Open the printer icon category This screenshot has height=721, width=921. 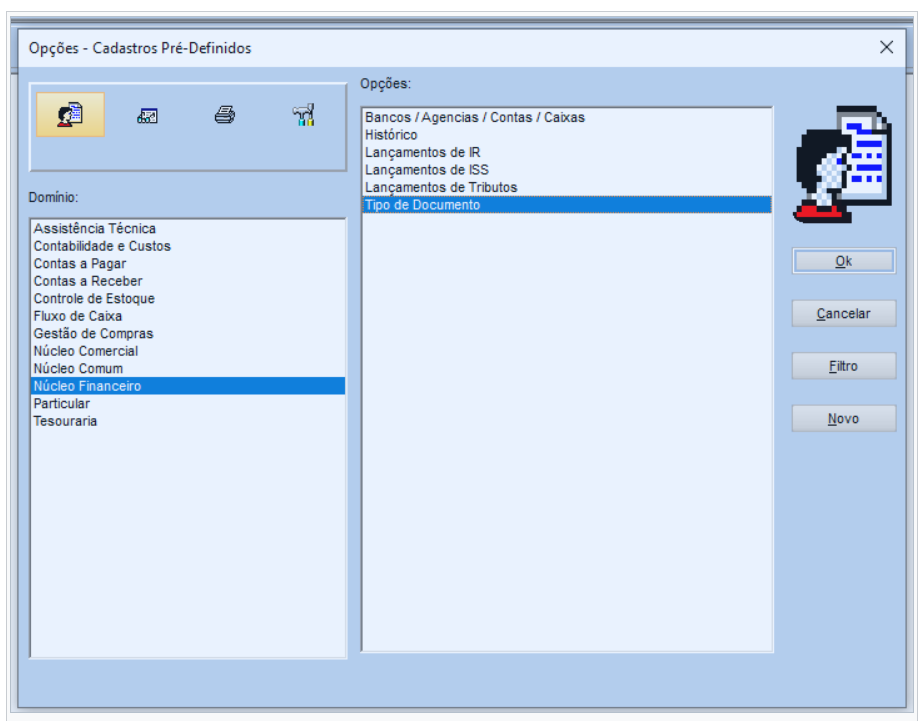(225, 114)
